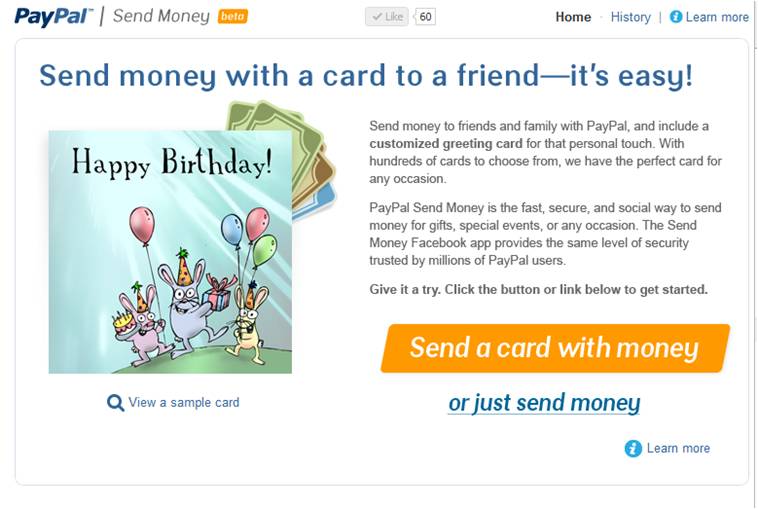Screen dimensions: 758x509
Task: Click the main Send money with a card headline
Action: (366, 76)
